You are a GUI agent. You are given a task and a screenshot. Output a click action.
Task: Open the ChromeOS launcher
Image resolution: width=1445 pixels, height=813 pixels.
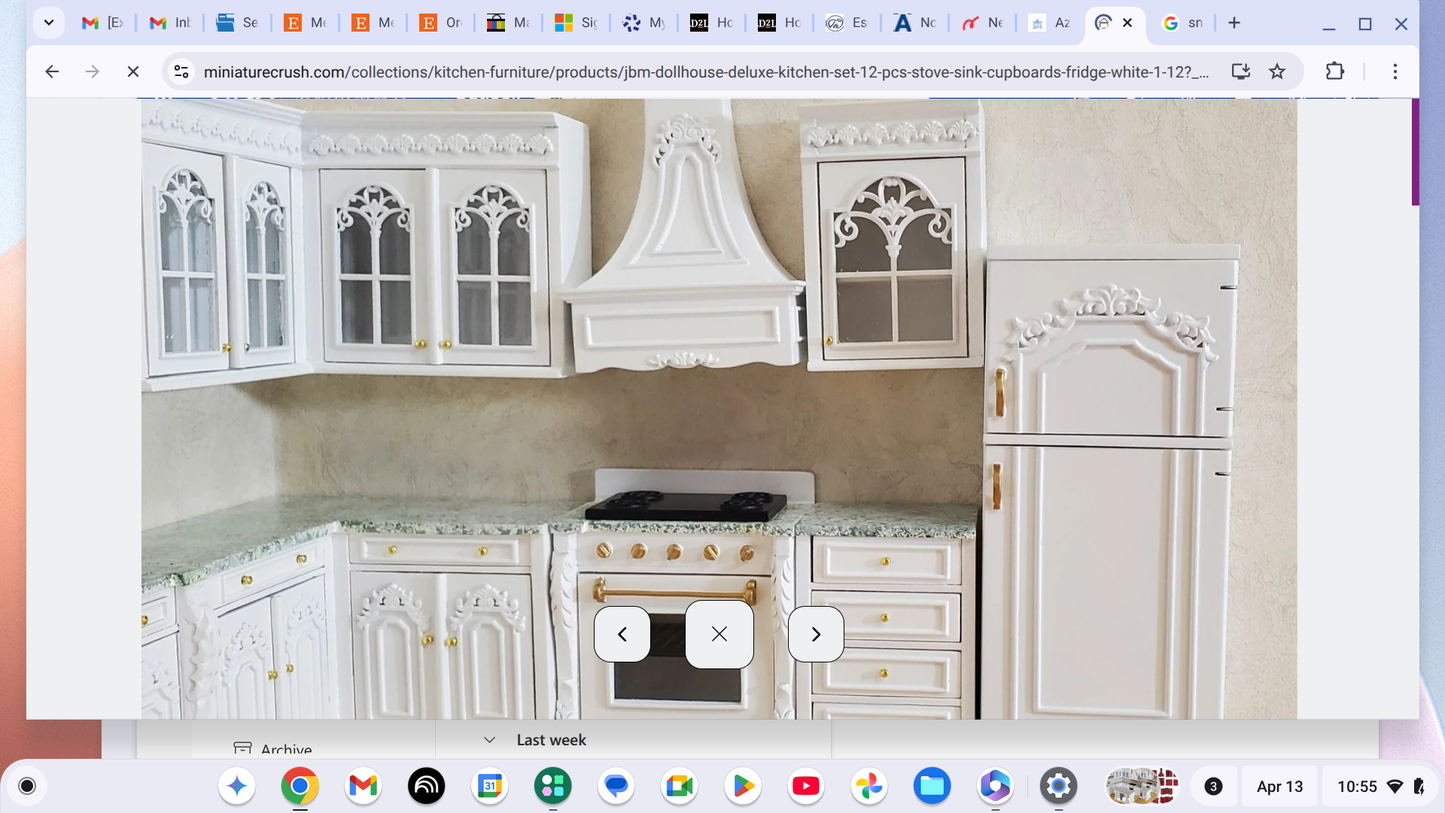pyautogui.click(x=27, y=786)
